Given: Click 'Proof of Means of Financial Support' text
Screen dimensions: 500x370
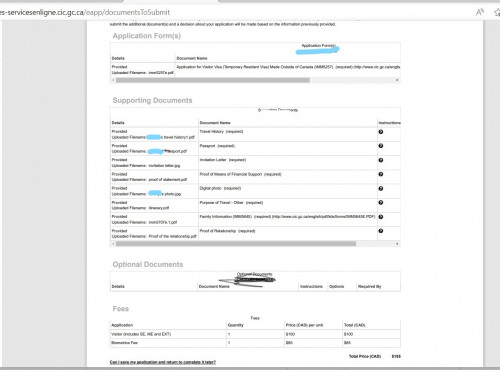Looking at the screenshot, I should click(x=231, y=174).
